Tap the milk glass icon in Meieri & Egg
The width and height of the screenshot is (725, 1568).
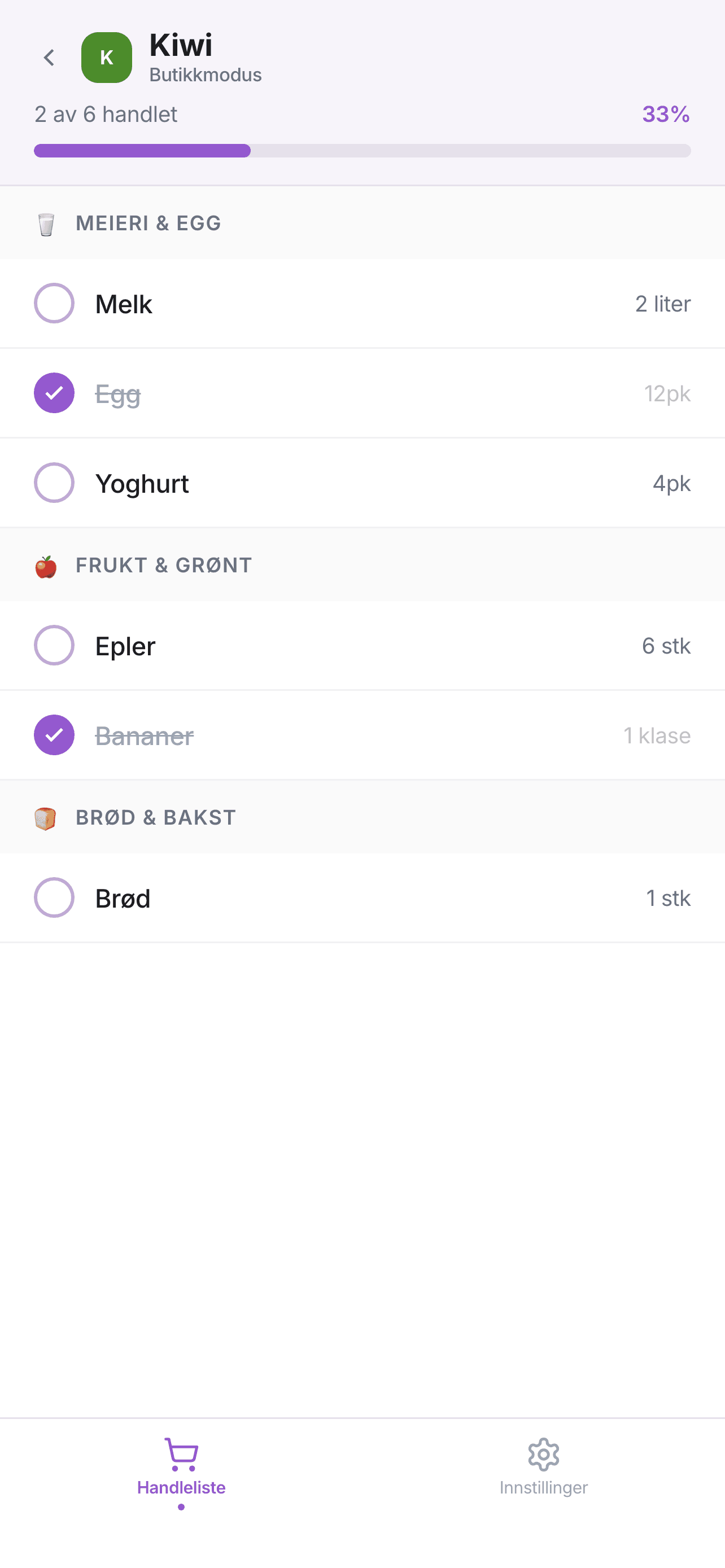point(46,224)
